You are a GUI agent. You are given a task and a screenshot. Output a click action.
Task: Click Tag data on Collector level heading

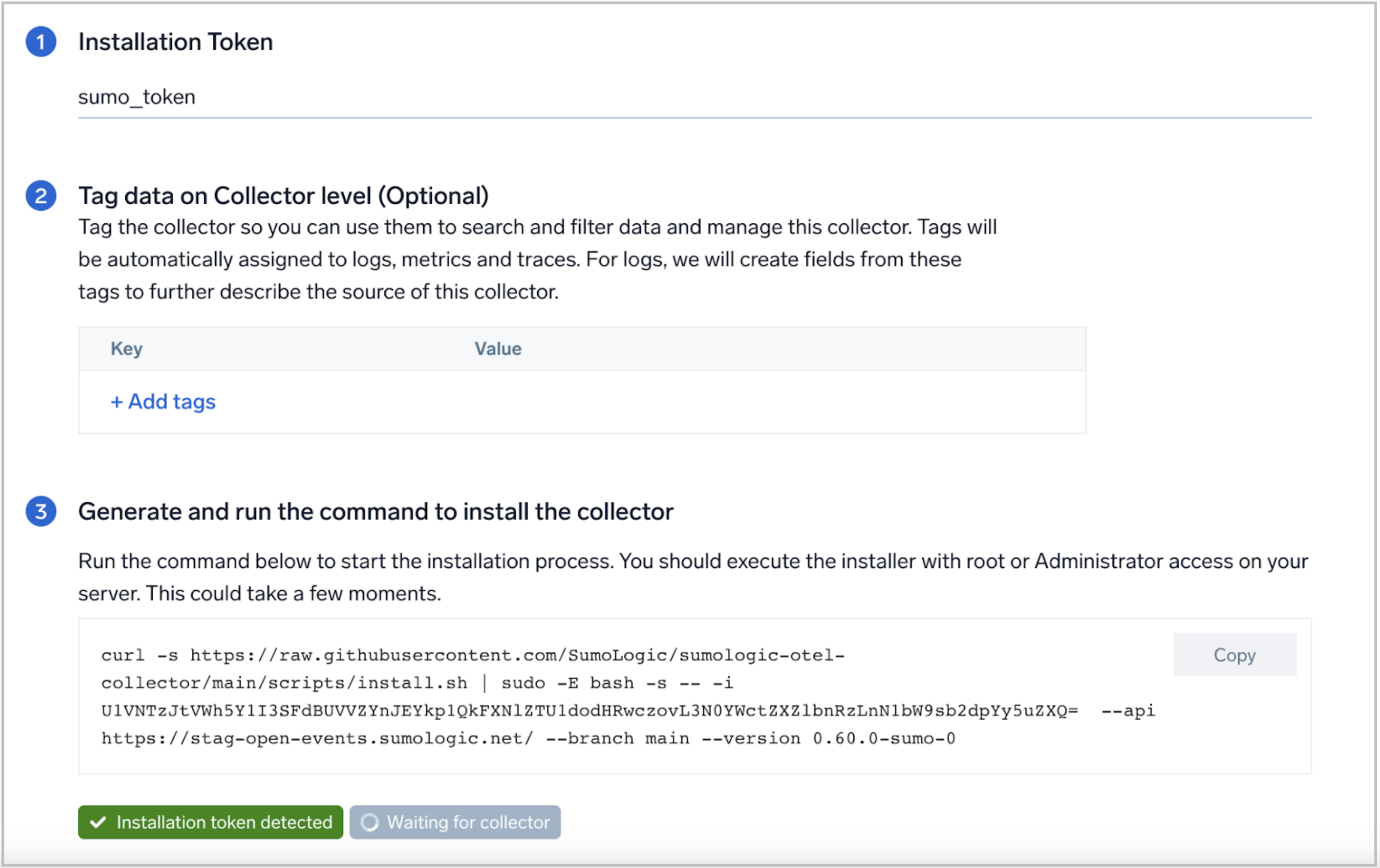tap(283, 196)
